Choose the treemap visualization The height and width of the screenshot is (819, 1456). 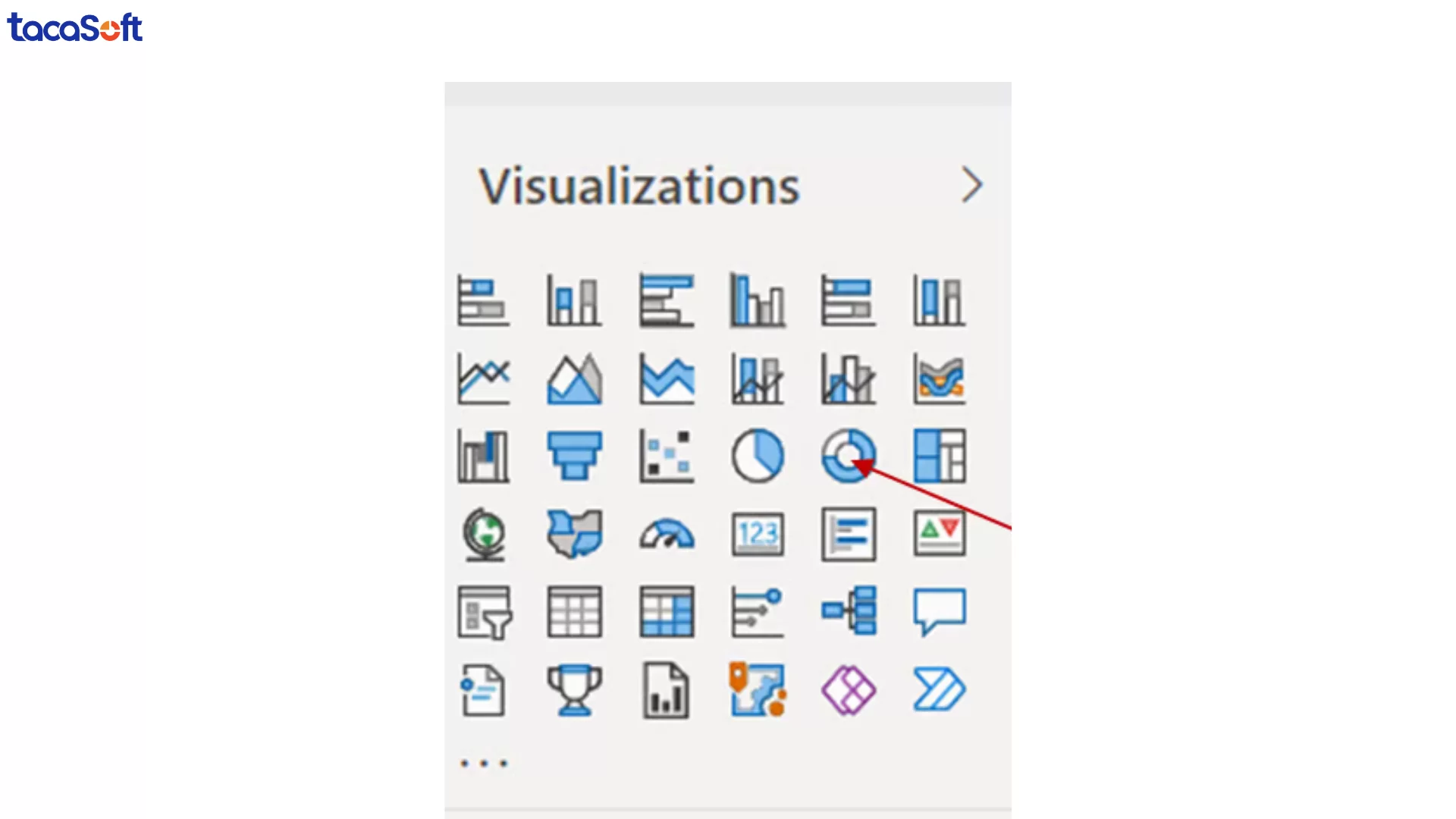tap(940, 456)
